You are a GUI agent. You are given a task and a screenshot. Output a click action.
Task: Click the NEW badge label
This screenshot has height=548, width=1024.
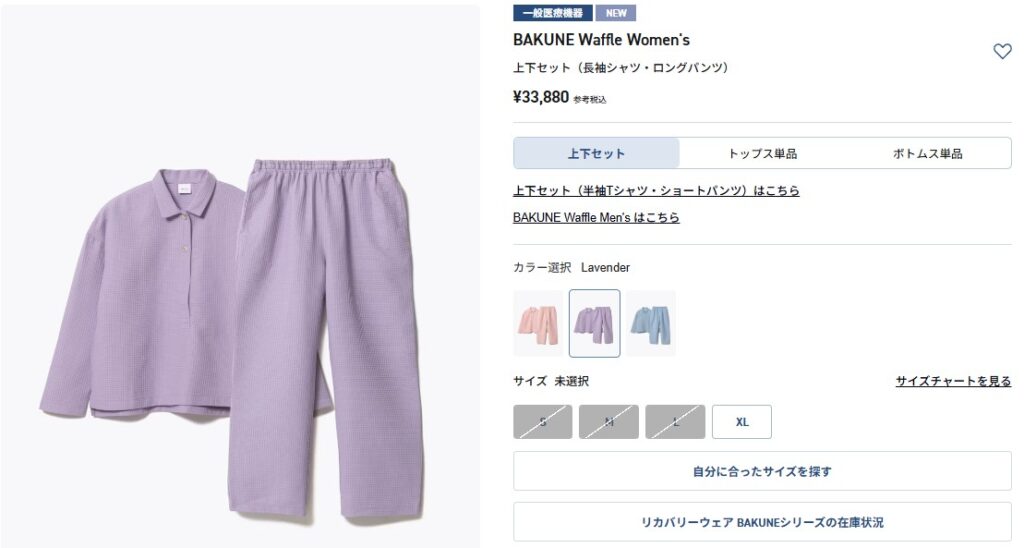coord(616,13)
